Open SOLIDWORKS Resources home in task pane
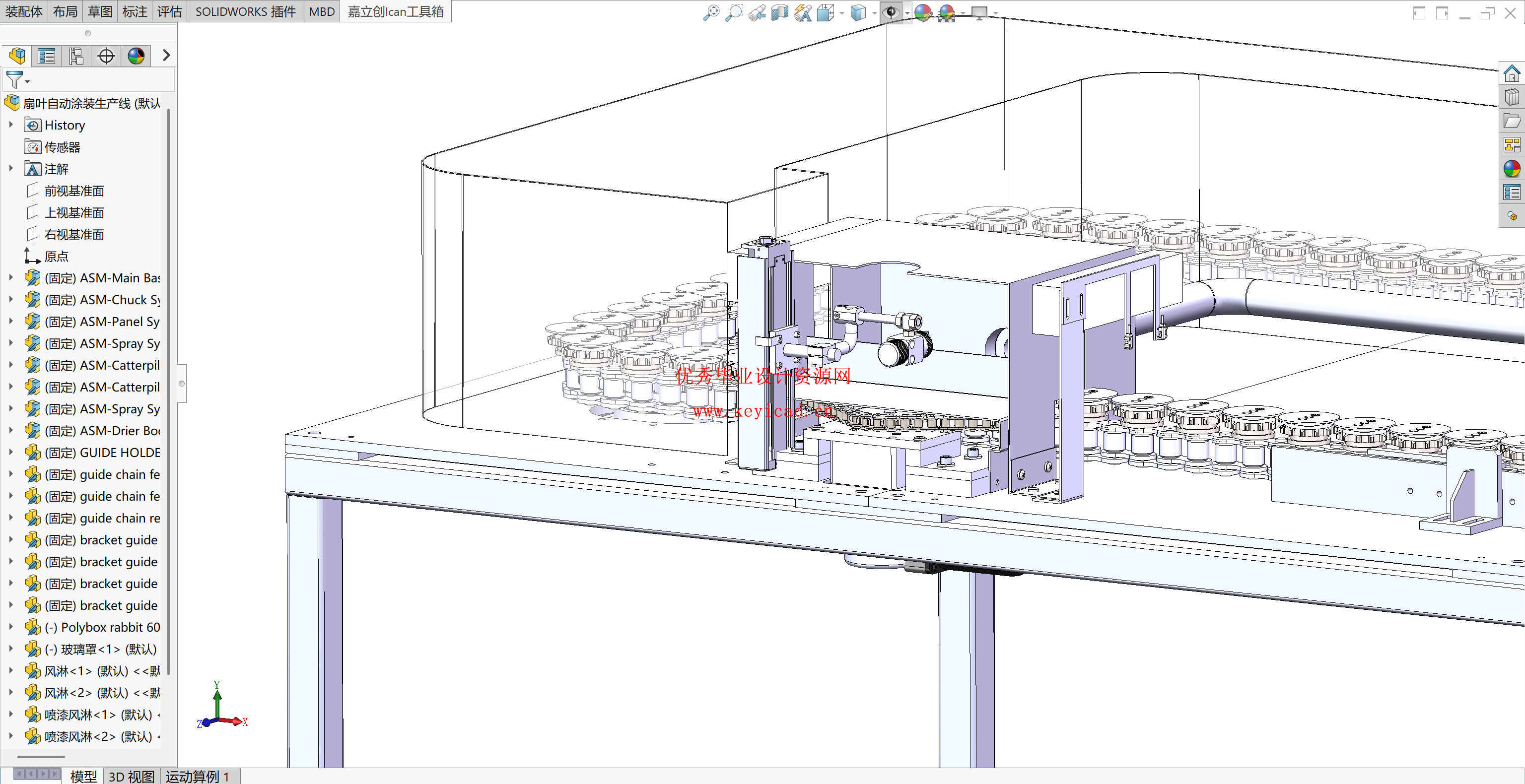This screenshot has height=784, width=1525. [x=1512, y=73]
